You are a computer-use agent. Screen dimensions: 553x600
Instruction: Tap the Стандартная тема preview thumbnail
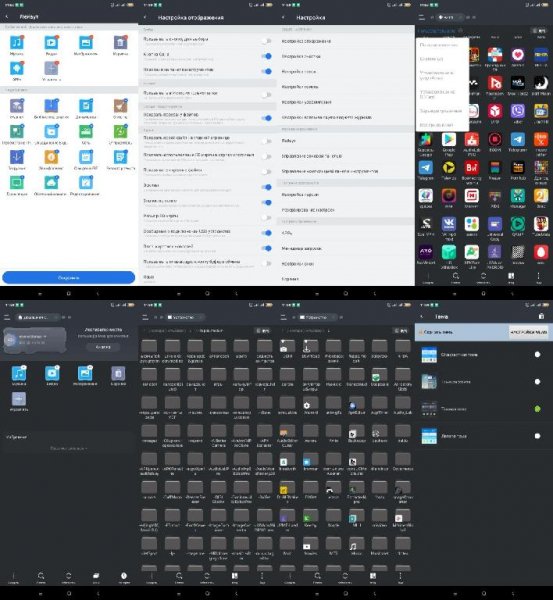(429, 355)
